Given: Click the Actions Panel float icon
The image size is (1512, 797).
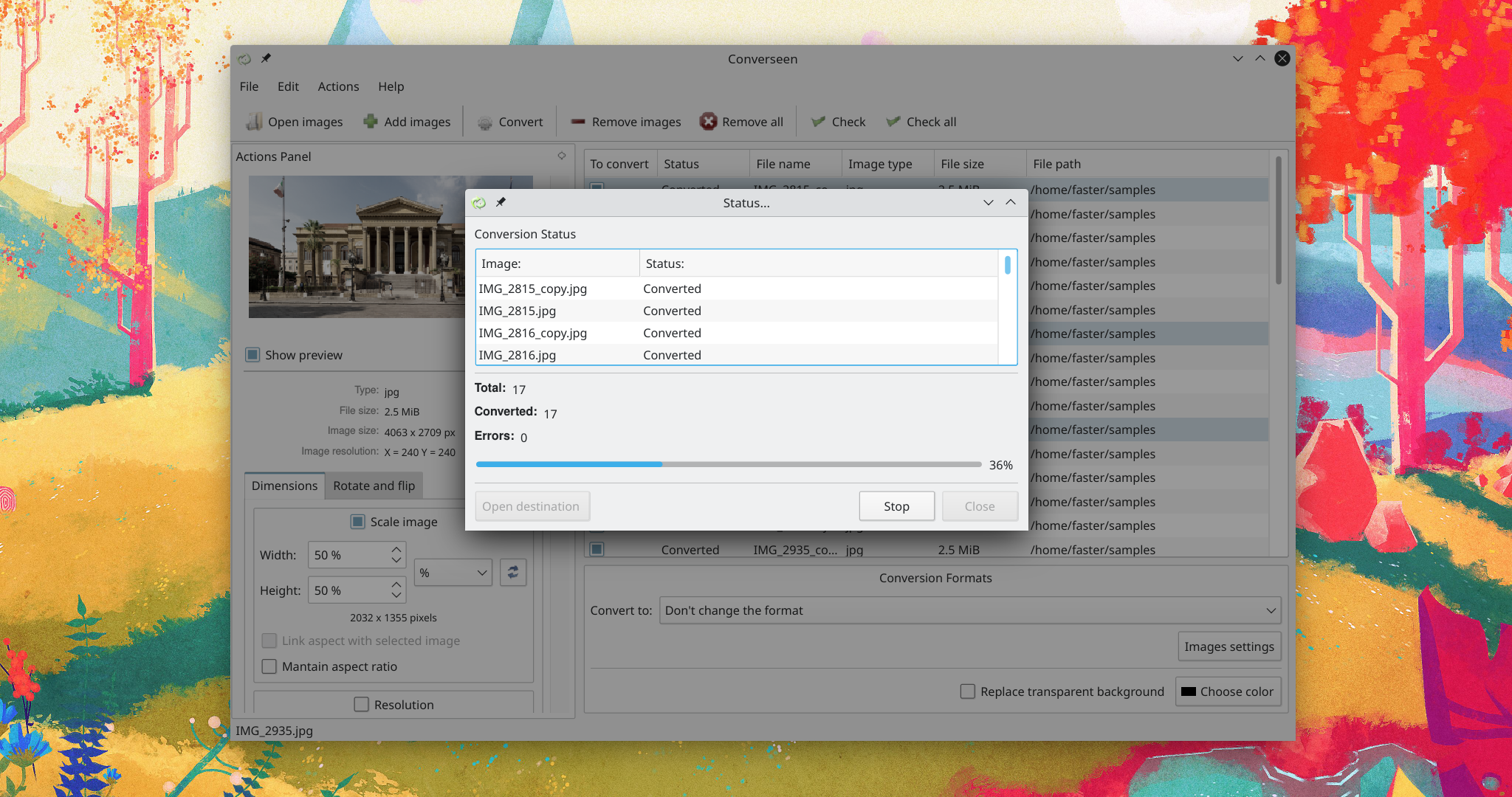Looking at the screenshot, I should (562, 156).
